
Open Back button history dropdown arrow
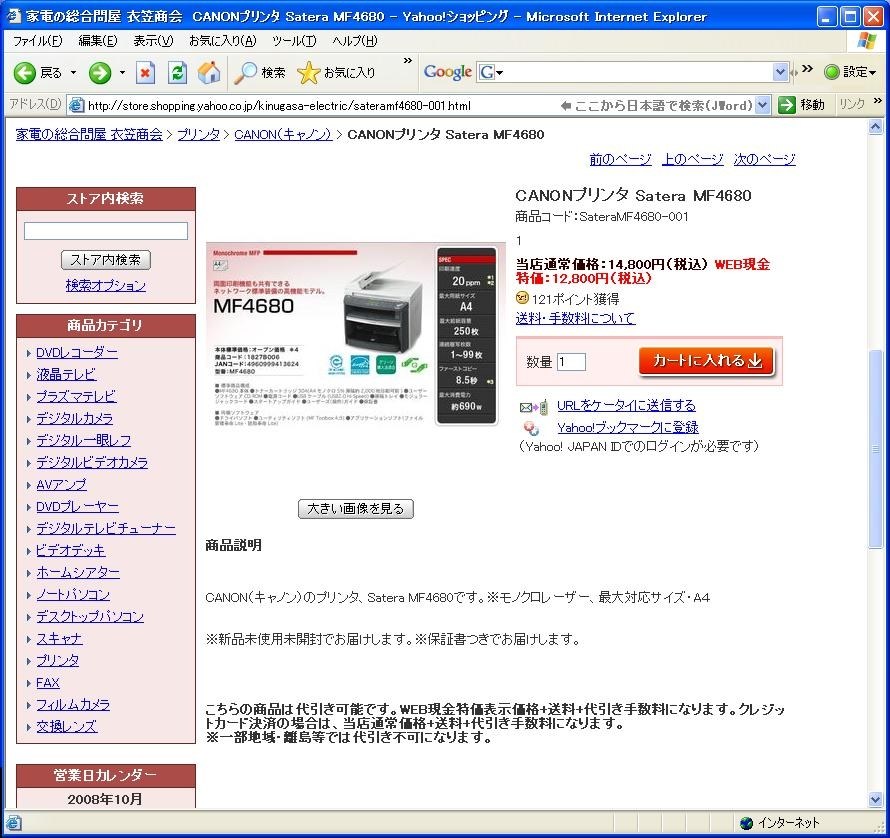pos(73,73)
